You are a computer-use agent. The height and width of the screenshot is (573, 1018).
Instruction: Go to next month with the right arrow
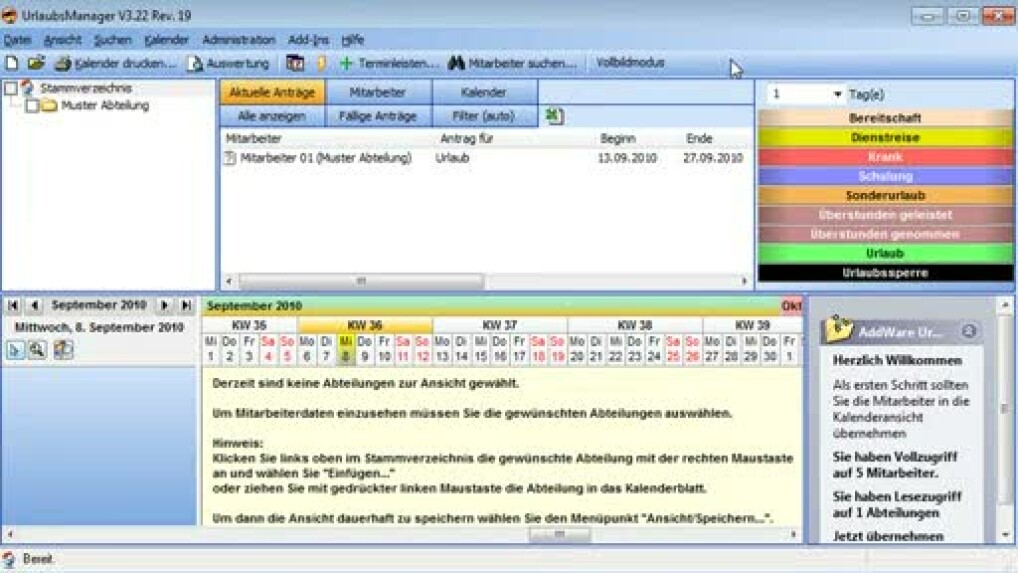click(x=165, y=305)
